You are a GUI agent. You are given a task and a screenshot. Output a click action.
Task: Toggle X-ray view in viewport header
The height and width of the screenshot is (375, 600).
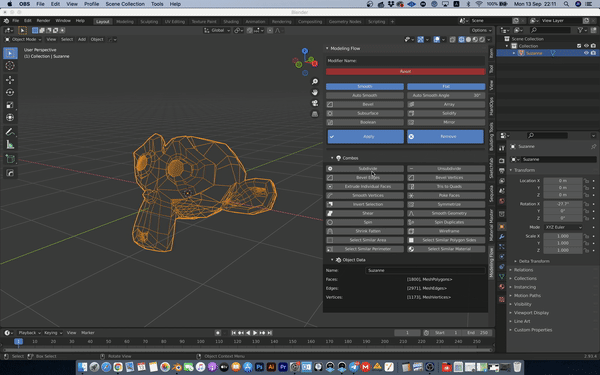[x=452, y=39]
